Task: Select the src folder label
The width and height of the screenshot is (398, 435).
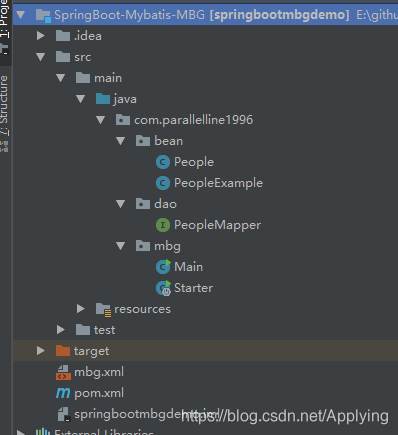Action: coord(82,57)
